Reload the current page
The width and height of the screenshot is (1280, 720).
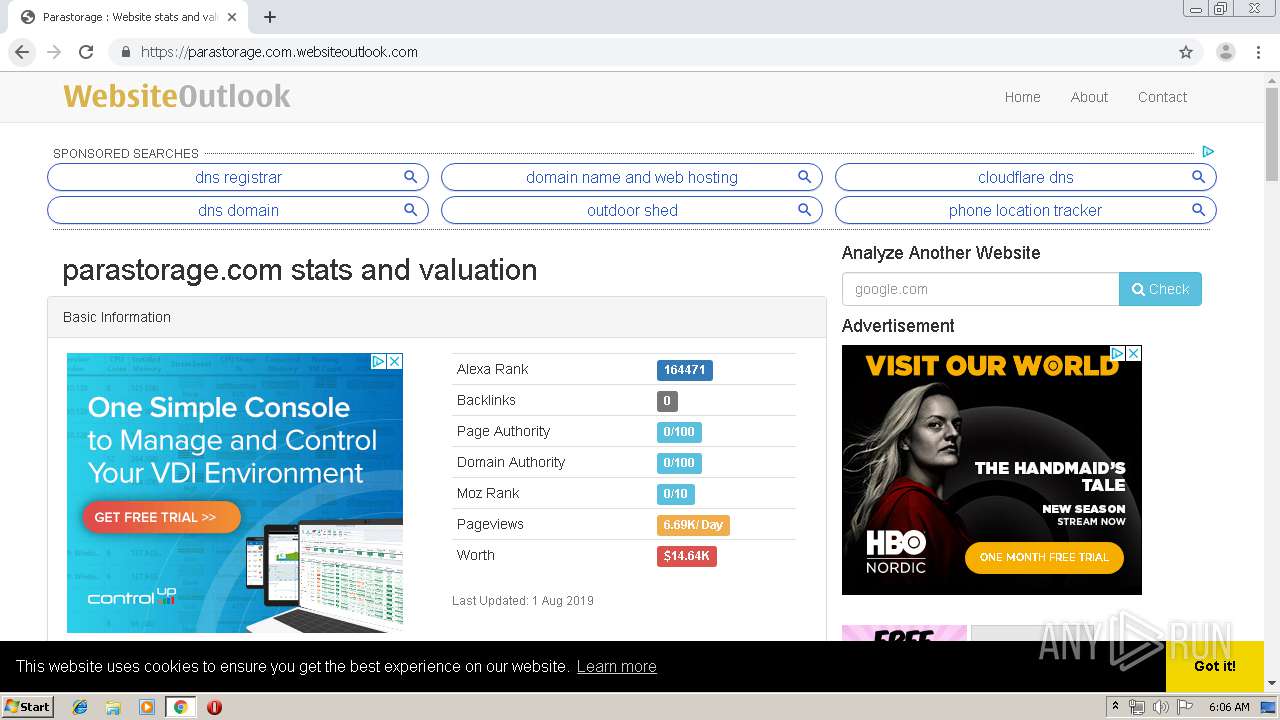86,52
